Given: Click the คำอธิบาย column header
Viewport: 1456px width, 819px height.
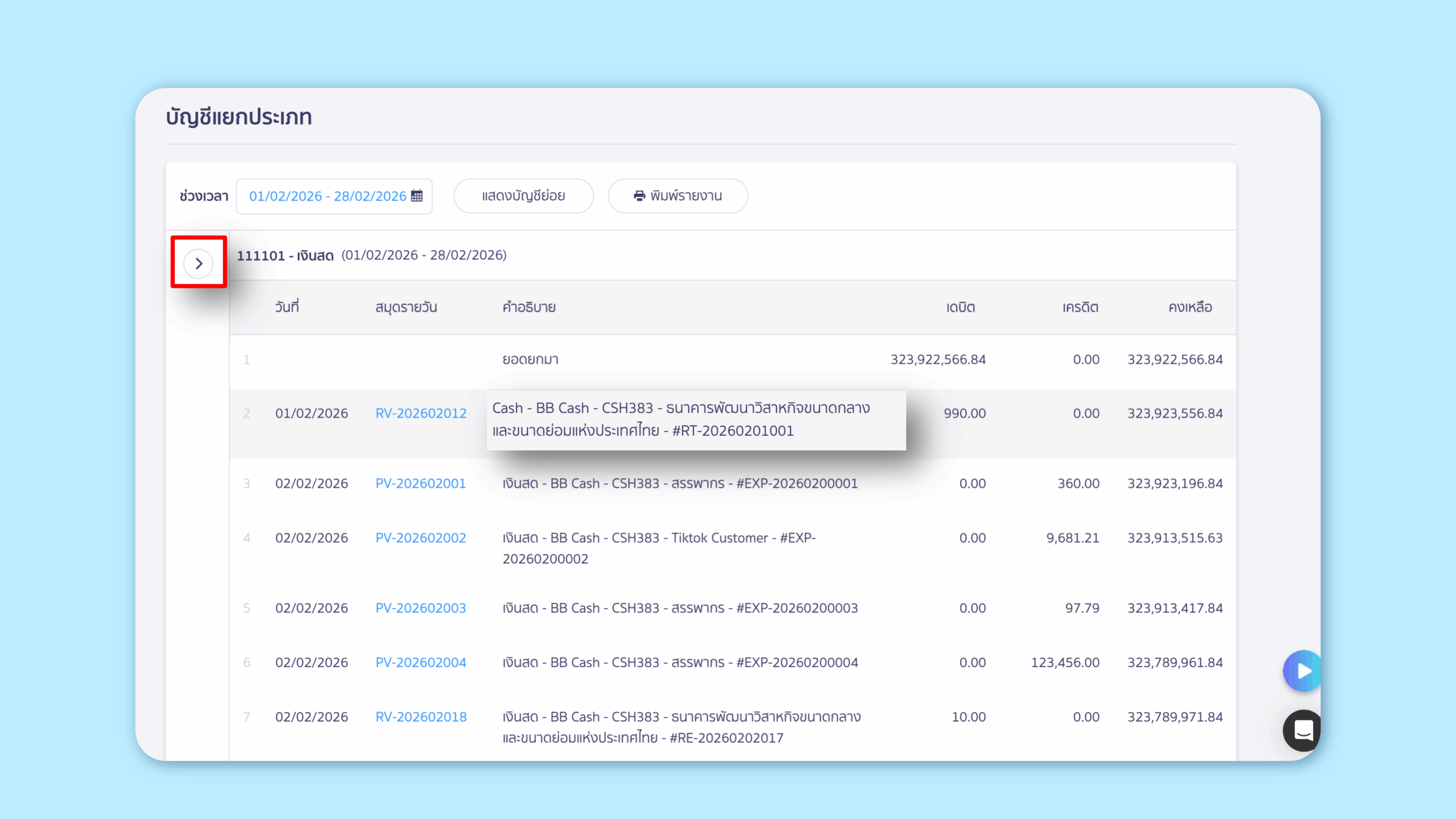Looking at the screenshot, I should pos(528,308).
